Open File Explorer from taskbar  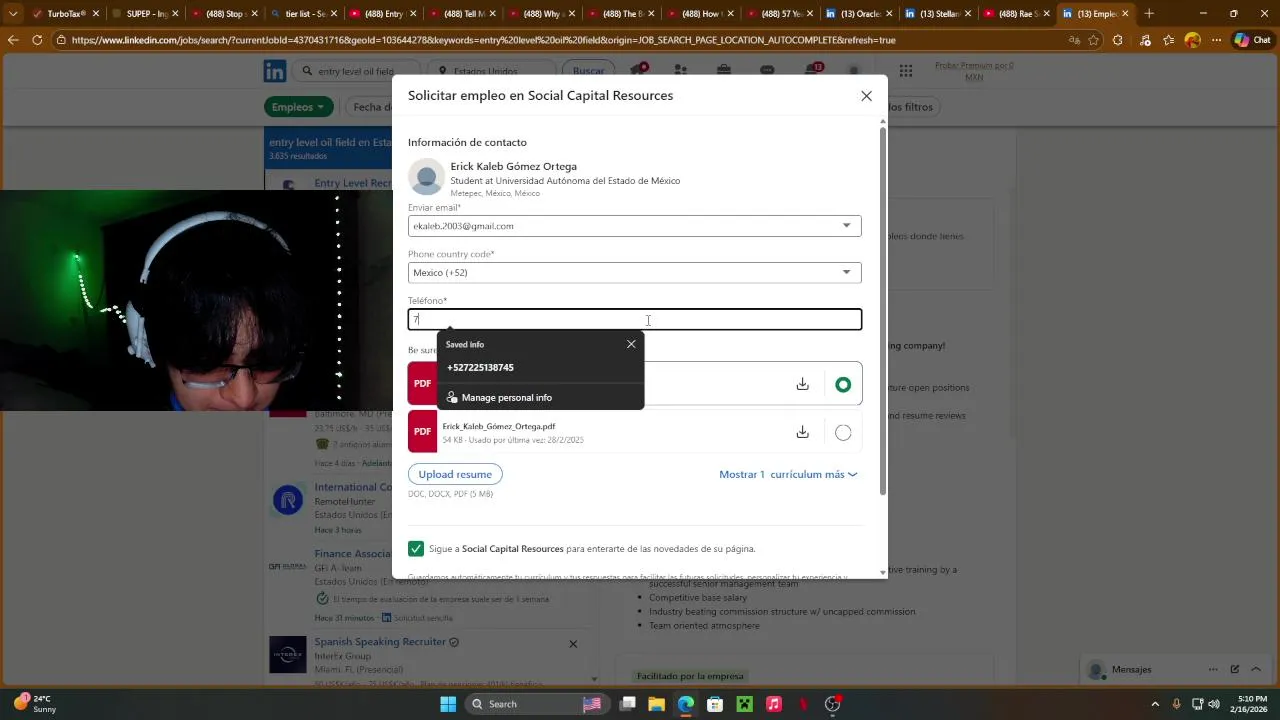pos(656,704)
